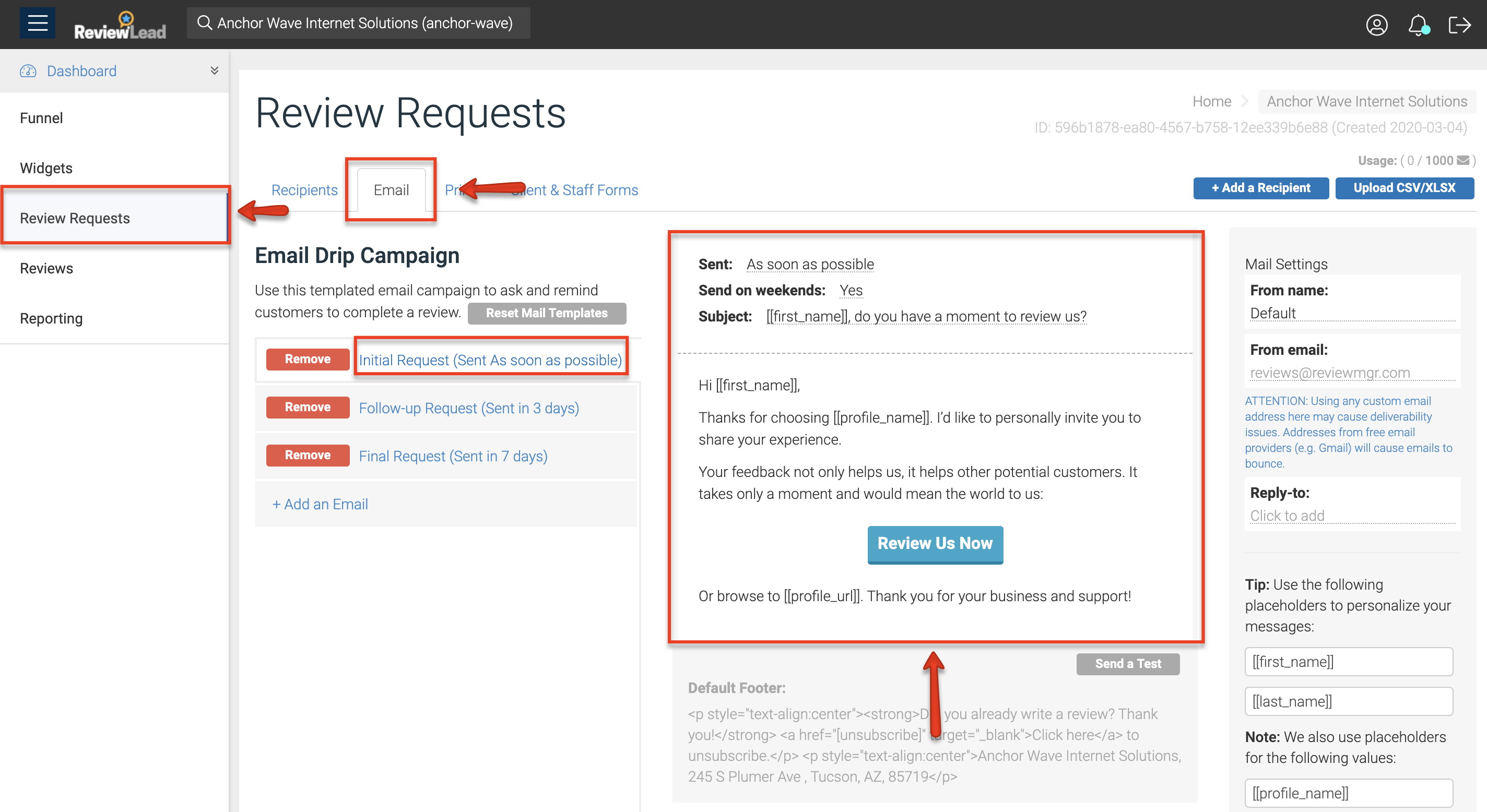Toggle the Send on weekends value Yes
Screen dimensions: 1487x812
tap(851, 290)
